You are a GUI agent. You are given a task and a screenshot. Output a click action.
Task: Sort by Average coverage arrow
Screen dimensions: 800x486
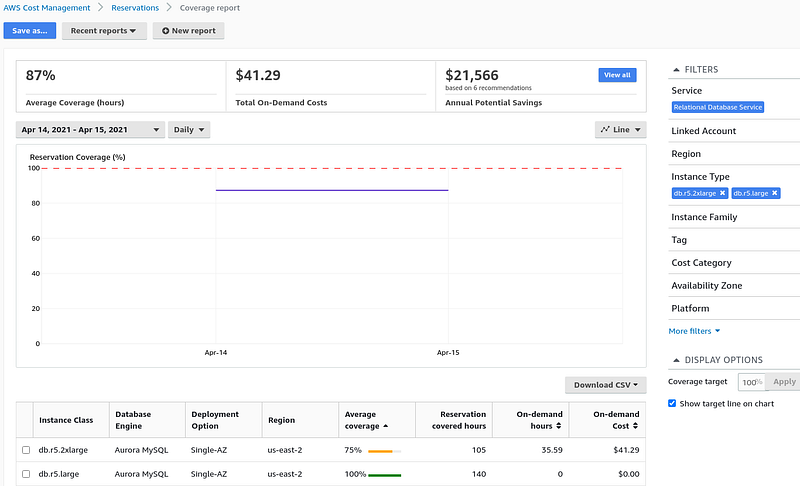386,426
